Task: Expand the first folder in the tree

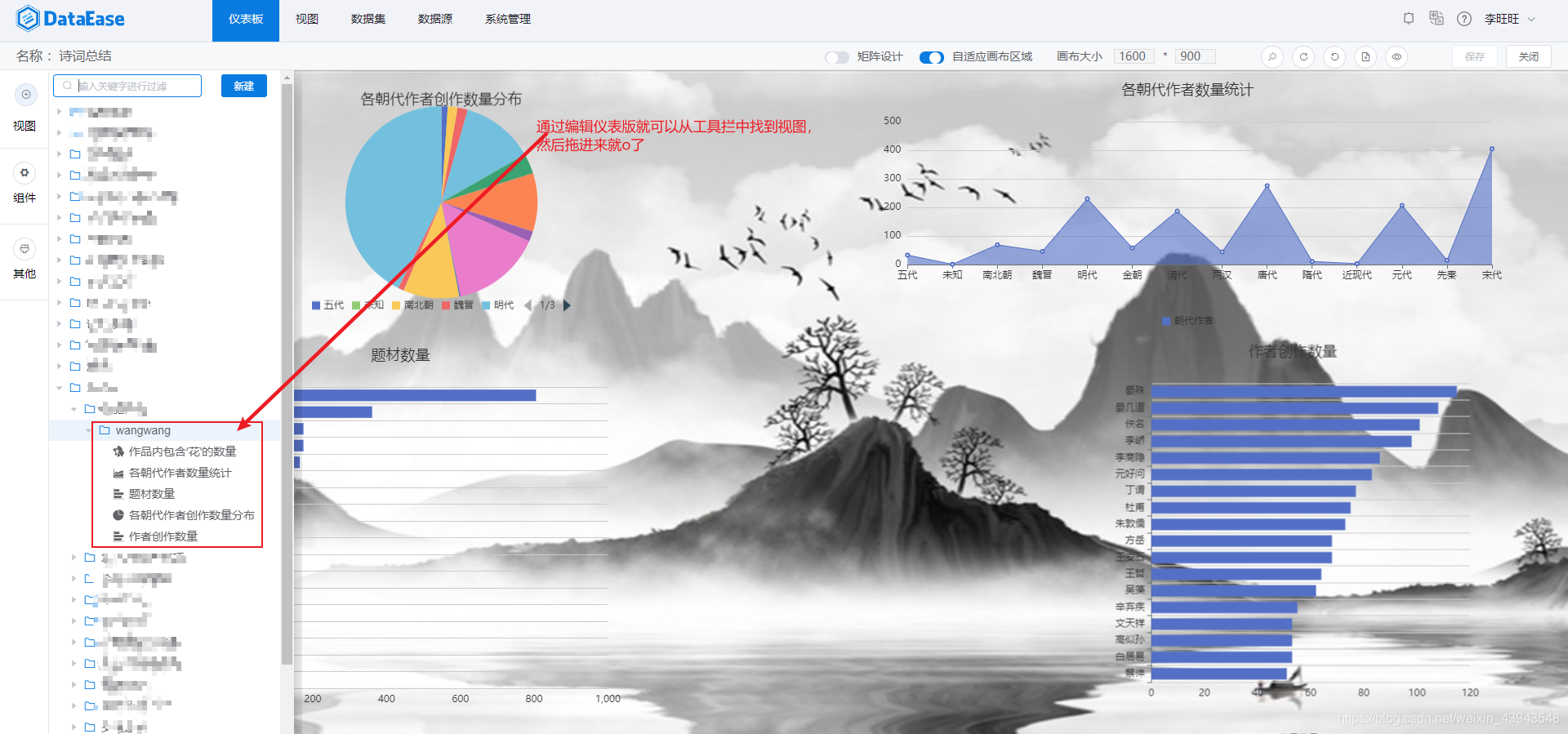Action: [59, 111]
